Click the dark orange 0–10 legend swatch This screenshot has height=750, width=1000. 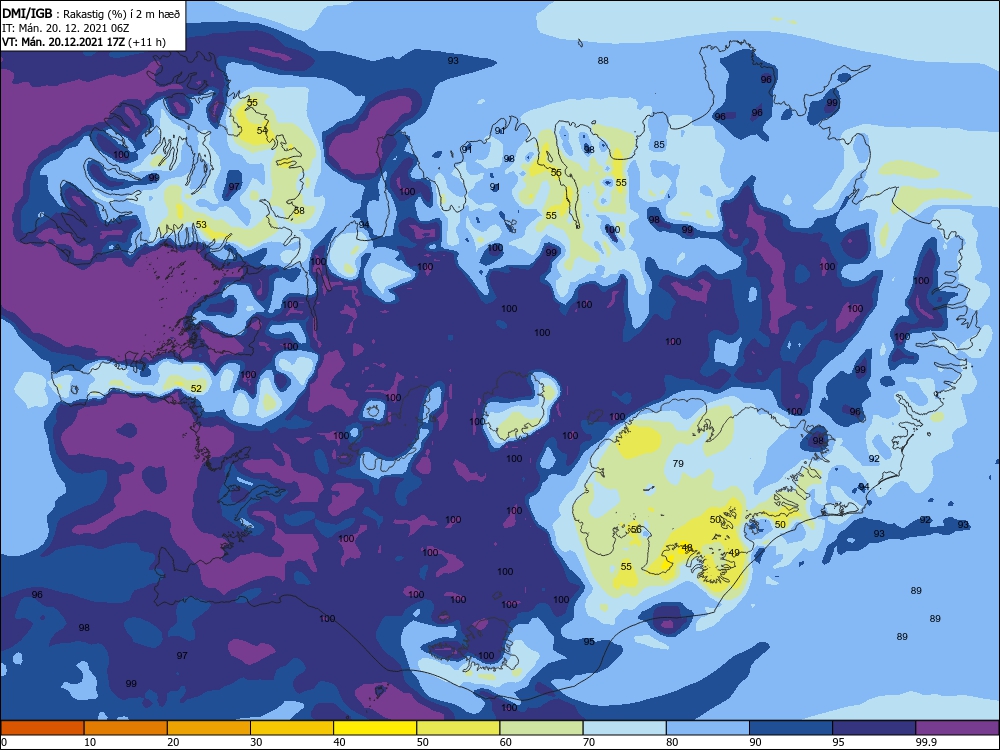[42, 728]
